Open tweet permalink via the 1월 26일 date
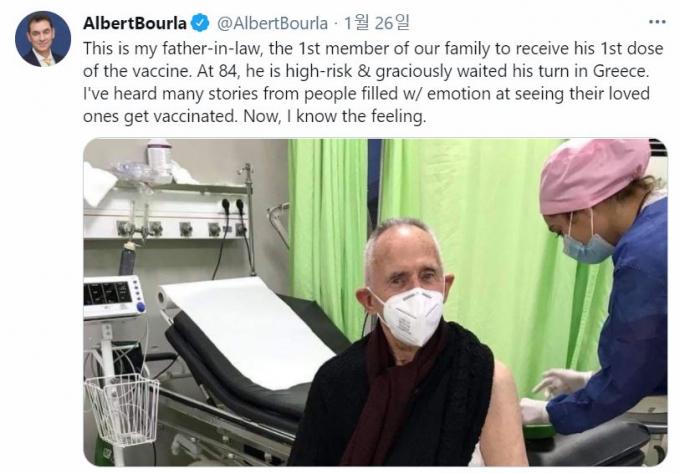The image size is (680, 474). 376,23
